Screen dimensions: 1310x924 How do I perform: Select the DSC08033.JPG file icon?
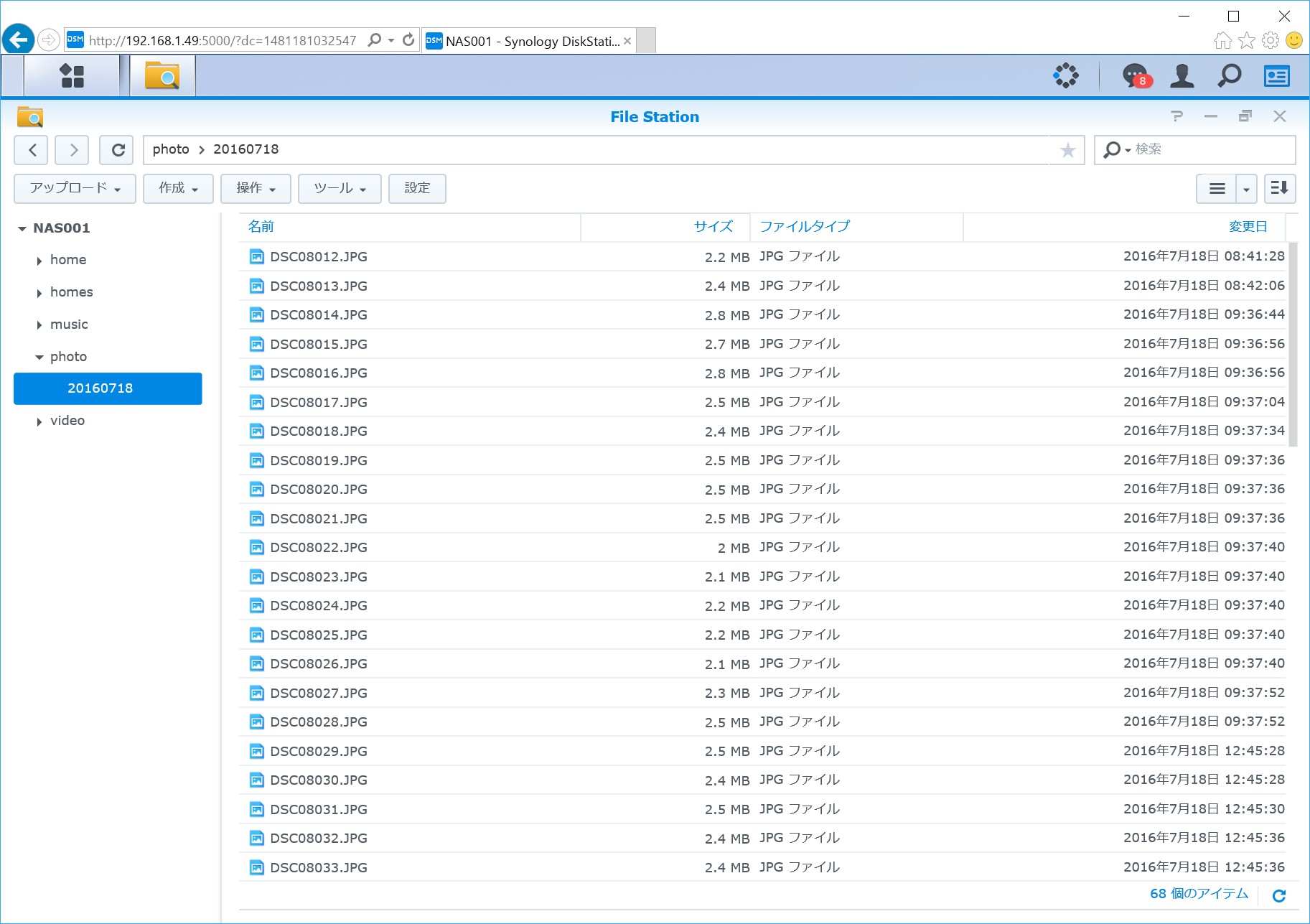tap(256, 867)
